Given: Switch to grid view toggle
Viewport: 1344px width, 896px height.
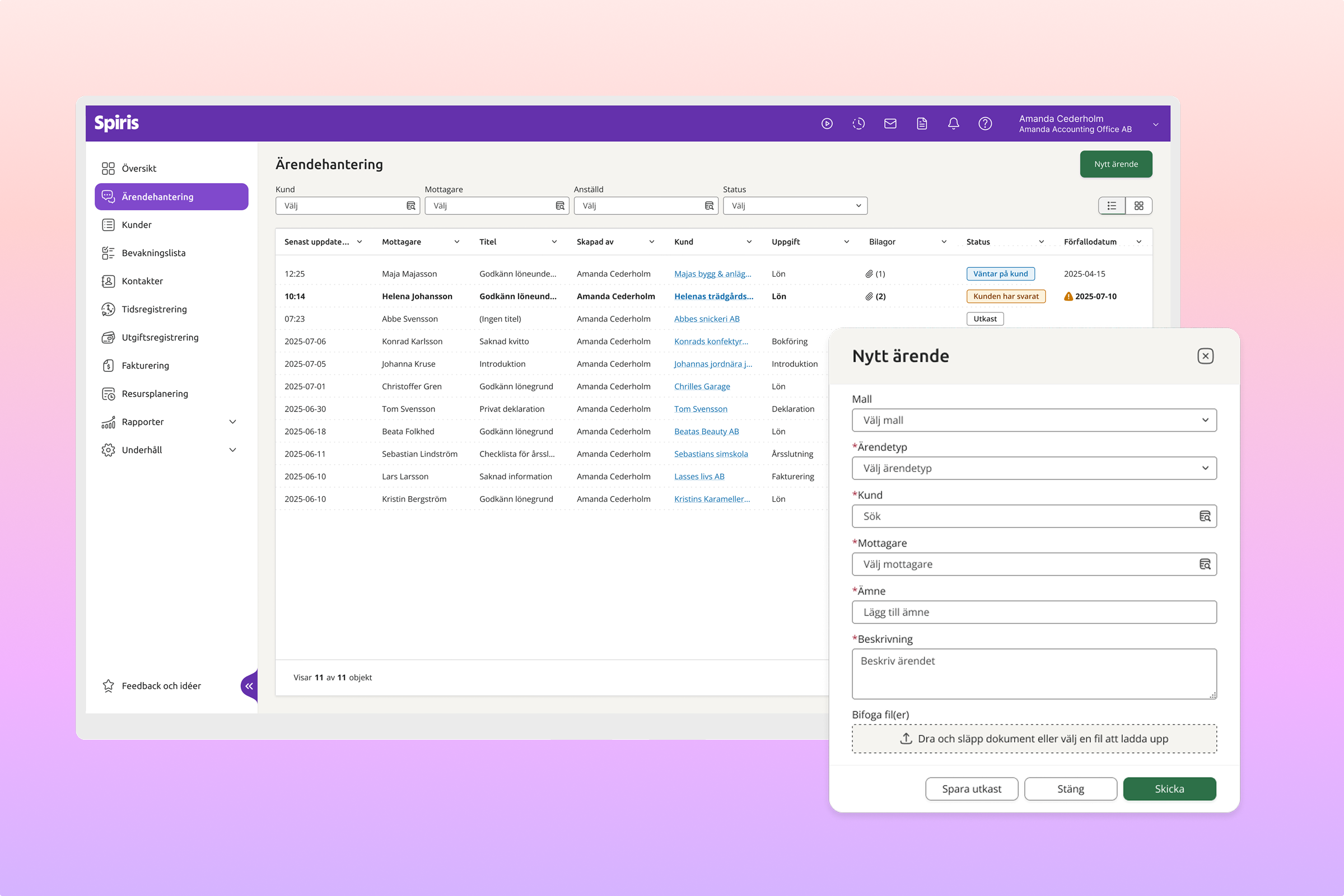Looking at the screenshot, I should click(x=1138, y=206).
